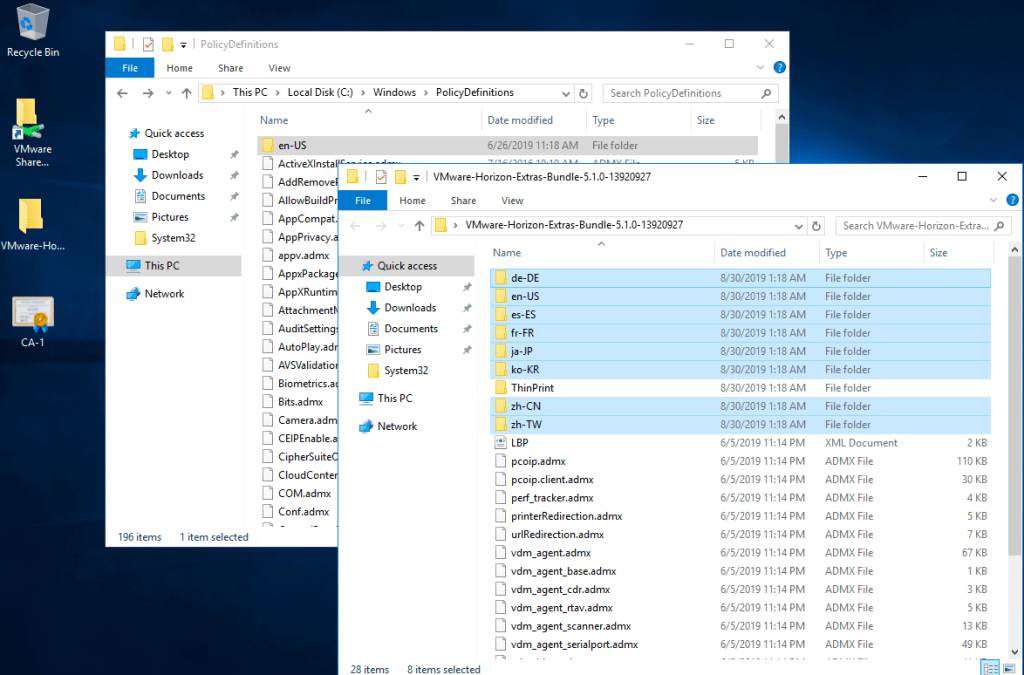Expand the ribbon in VMware-Horizon window
Viewport: 1024px width, 675px height.
pos(992,200)
